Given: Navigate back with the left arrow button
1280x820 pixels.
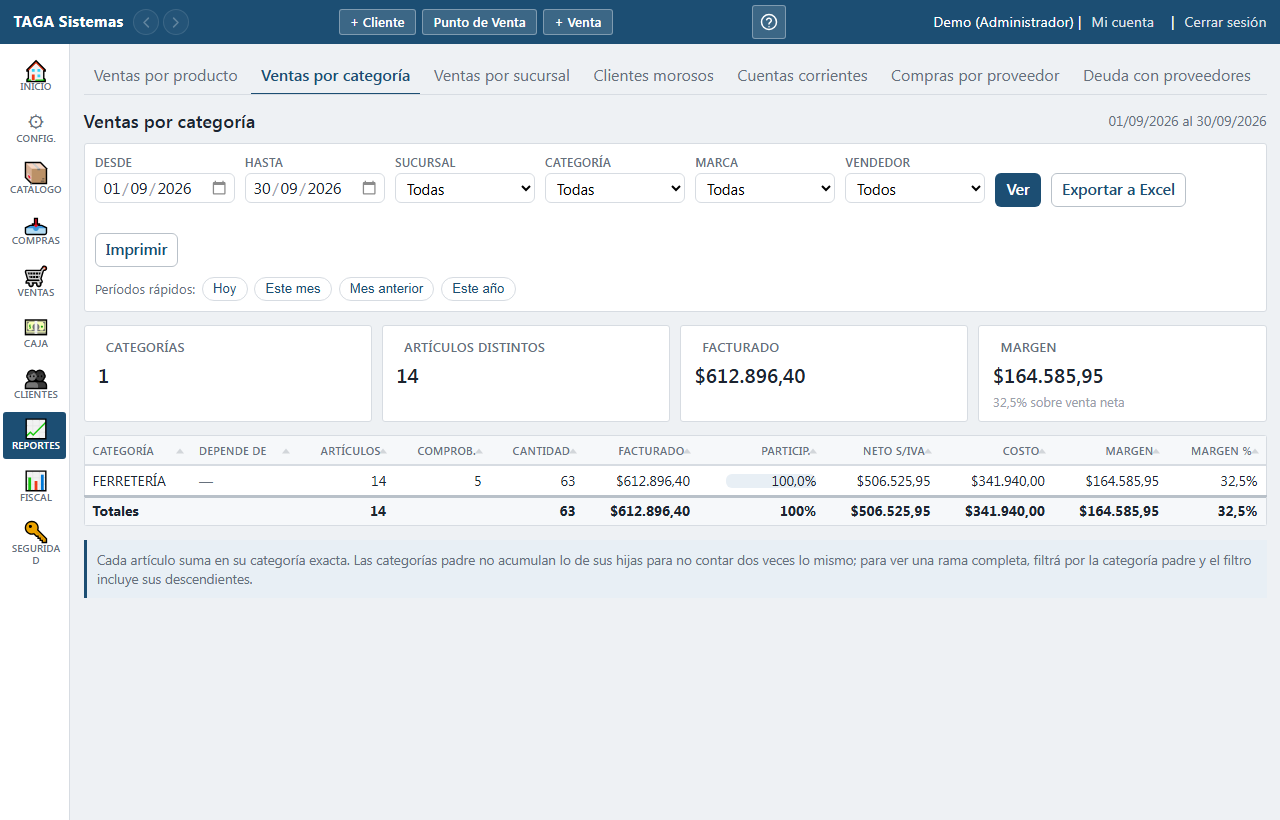Looking at the screenshot, I should click(x=146, y=22).
